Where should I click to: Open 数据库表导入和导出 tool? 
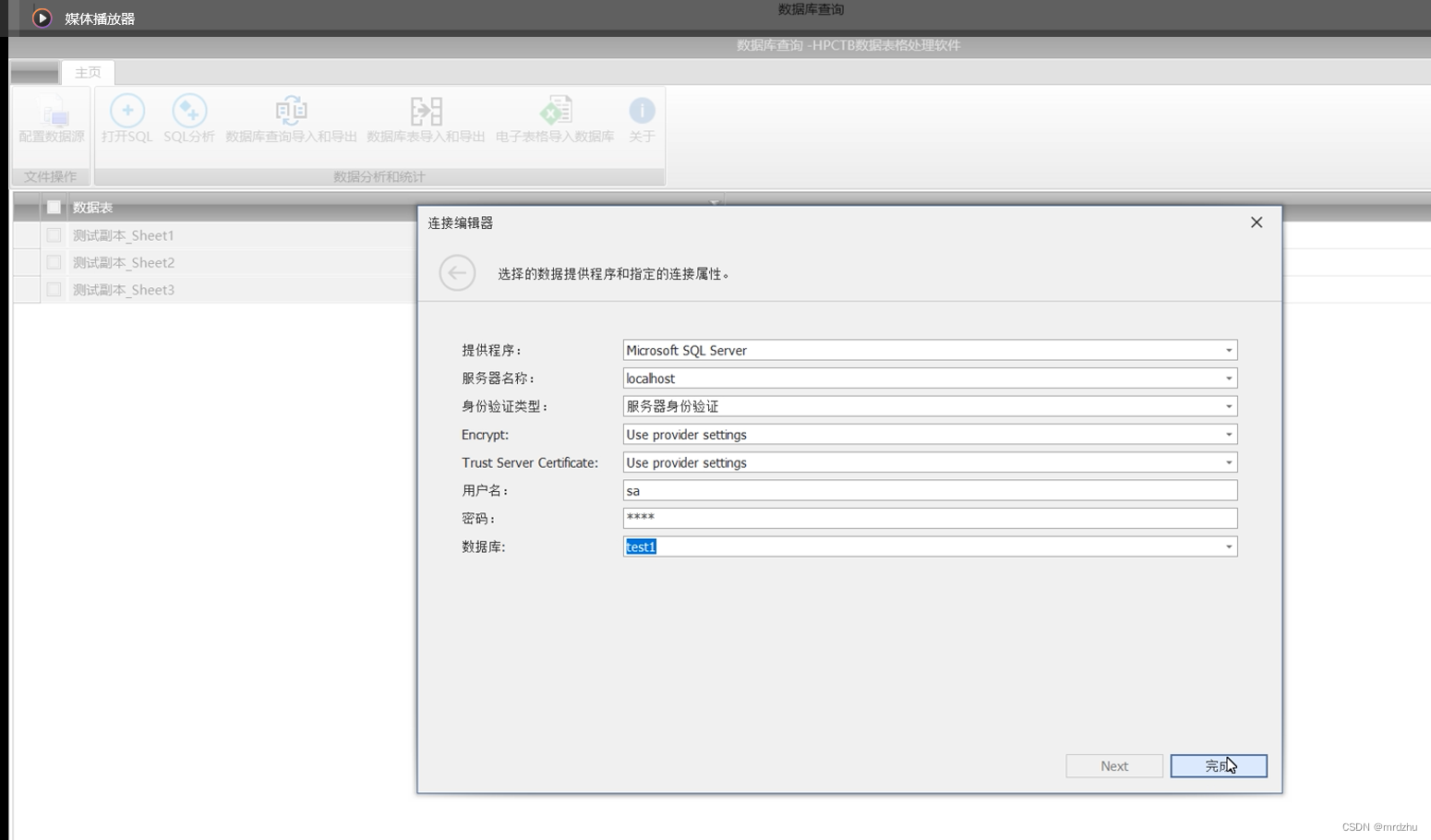(426, 120)
